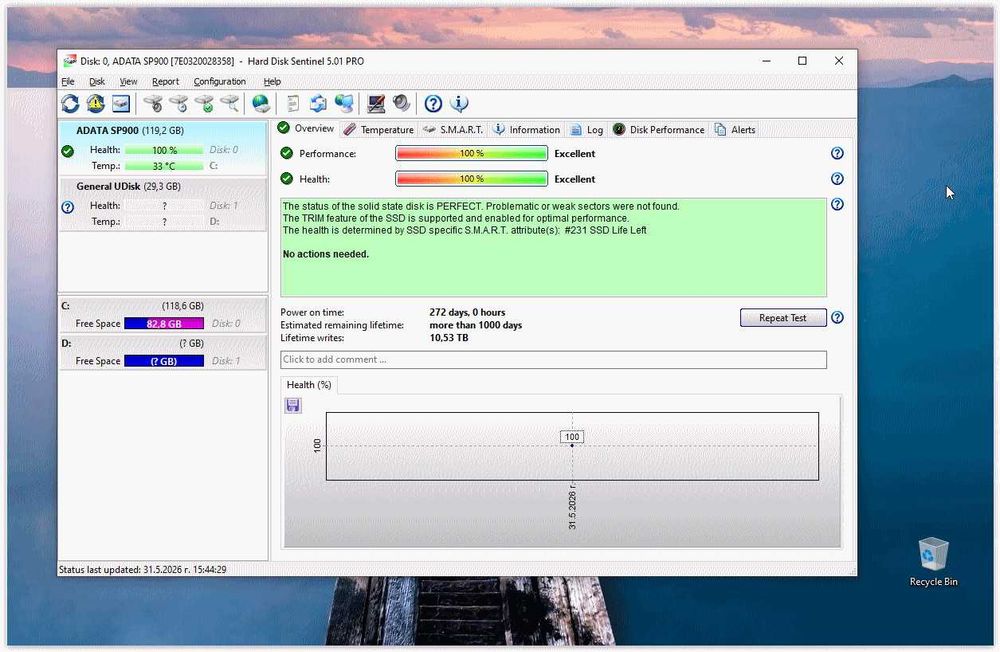Viewport: 1000px width, 652px height.
Task: Switch to the Temperature tab
Action: (379, 130)
